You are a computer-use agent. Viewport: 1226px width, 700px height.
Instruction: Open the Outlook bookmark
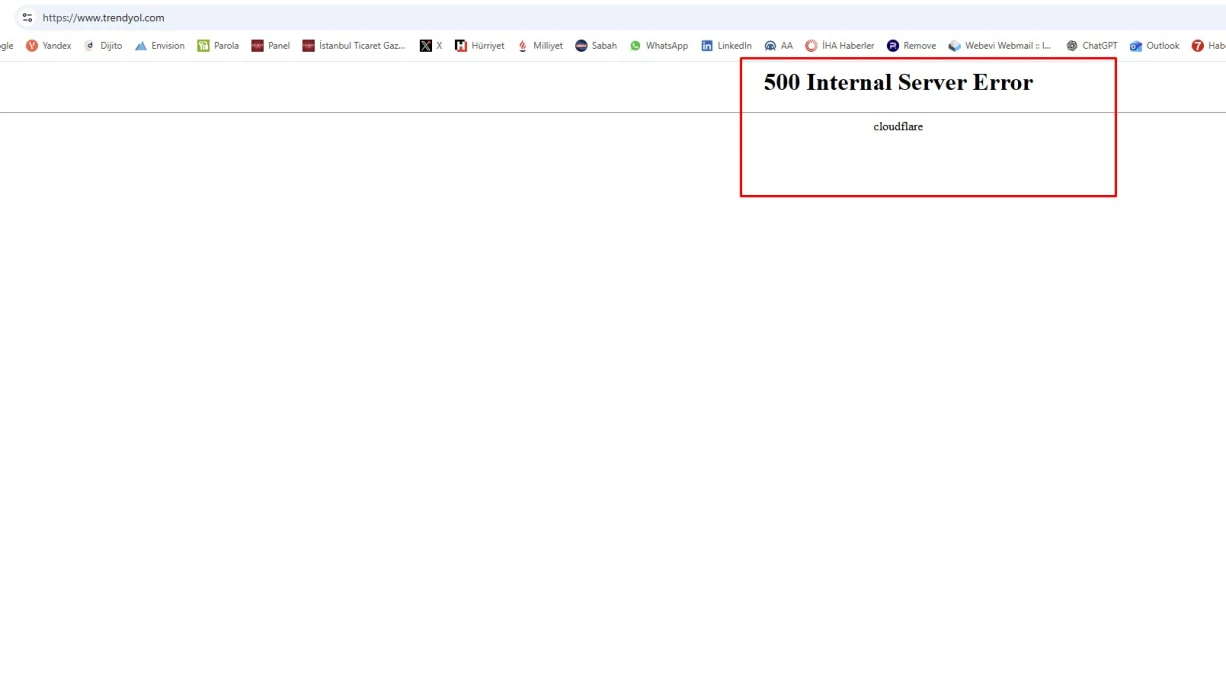[1155, 46]
